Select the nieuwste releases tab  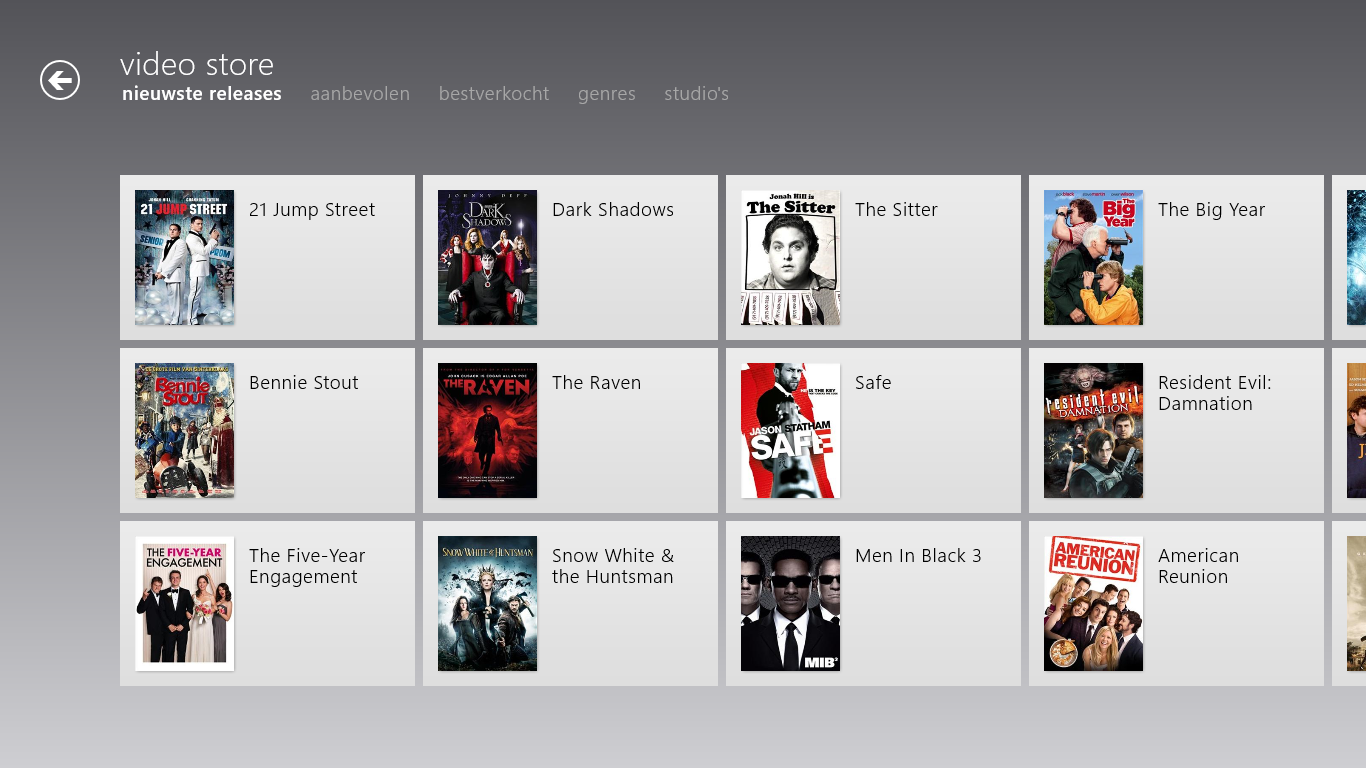202,94
